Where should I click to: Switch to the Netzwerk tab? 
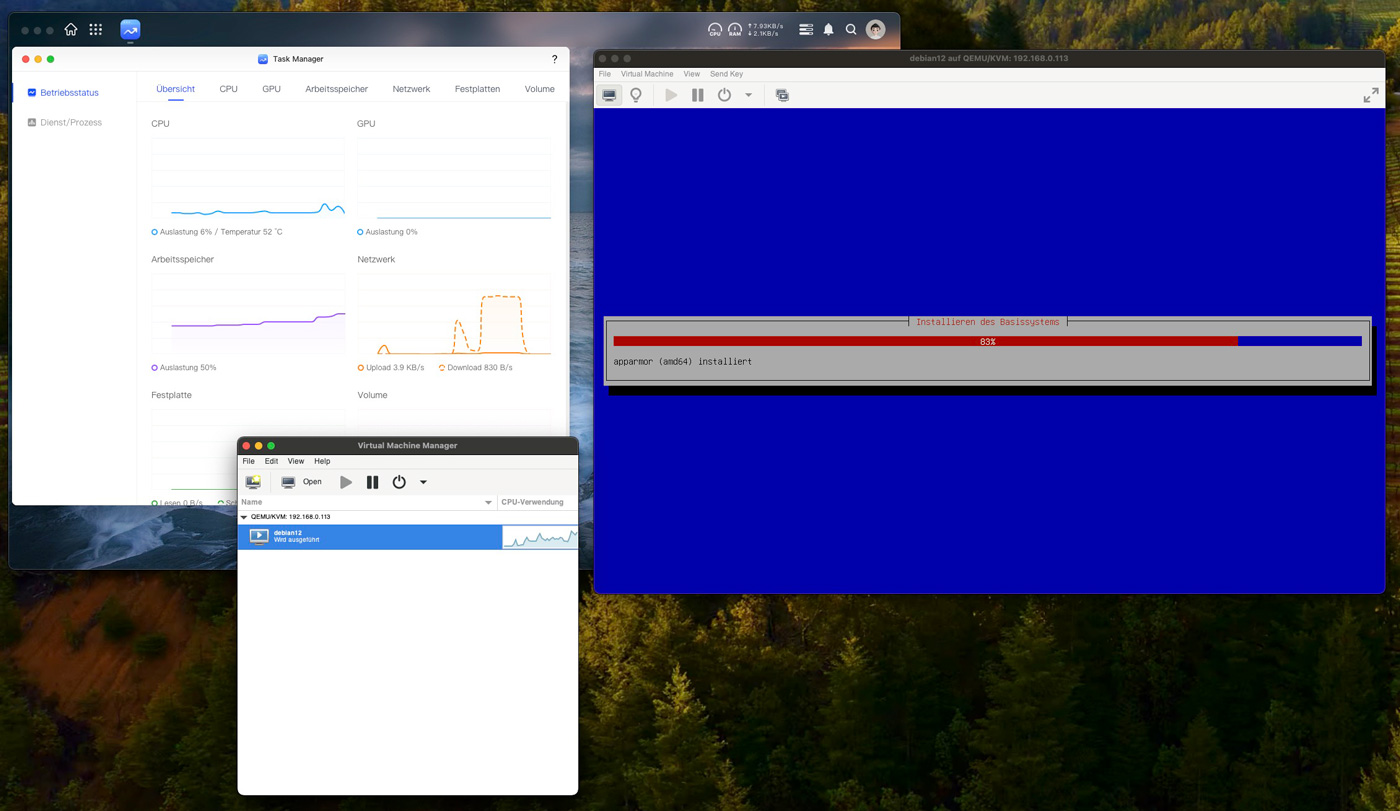tap(411, 89)
